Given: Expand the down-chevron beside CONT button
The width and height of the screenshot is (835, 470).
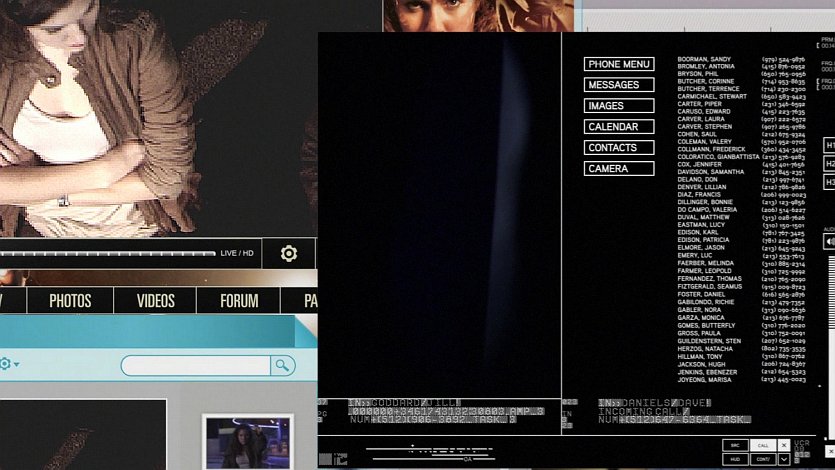Looking at the screenshot, I should click(x=784, y=460).
